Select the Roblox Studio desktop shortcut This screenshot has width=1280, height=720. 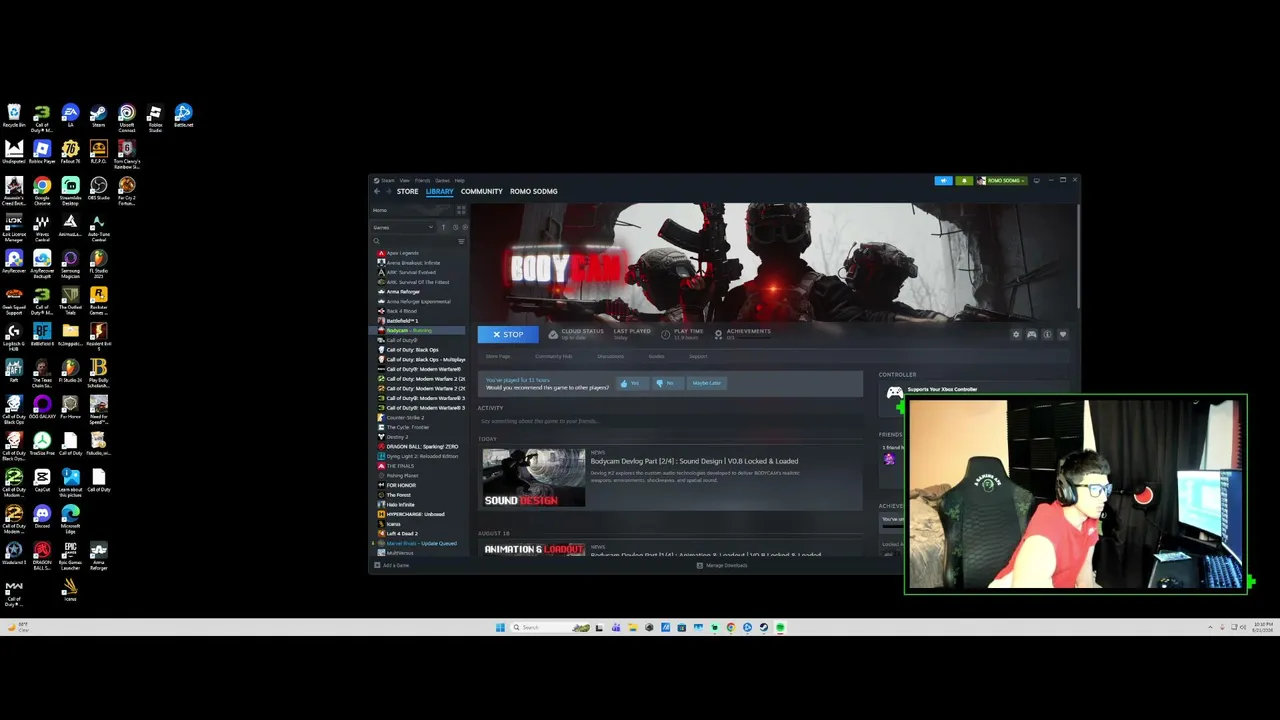155,118
